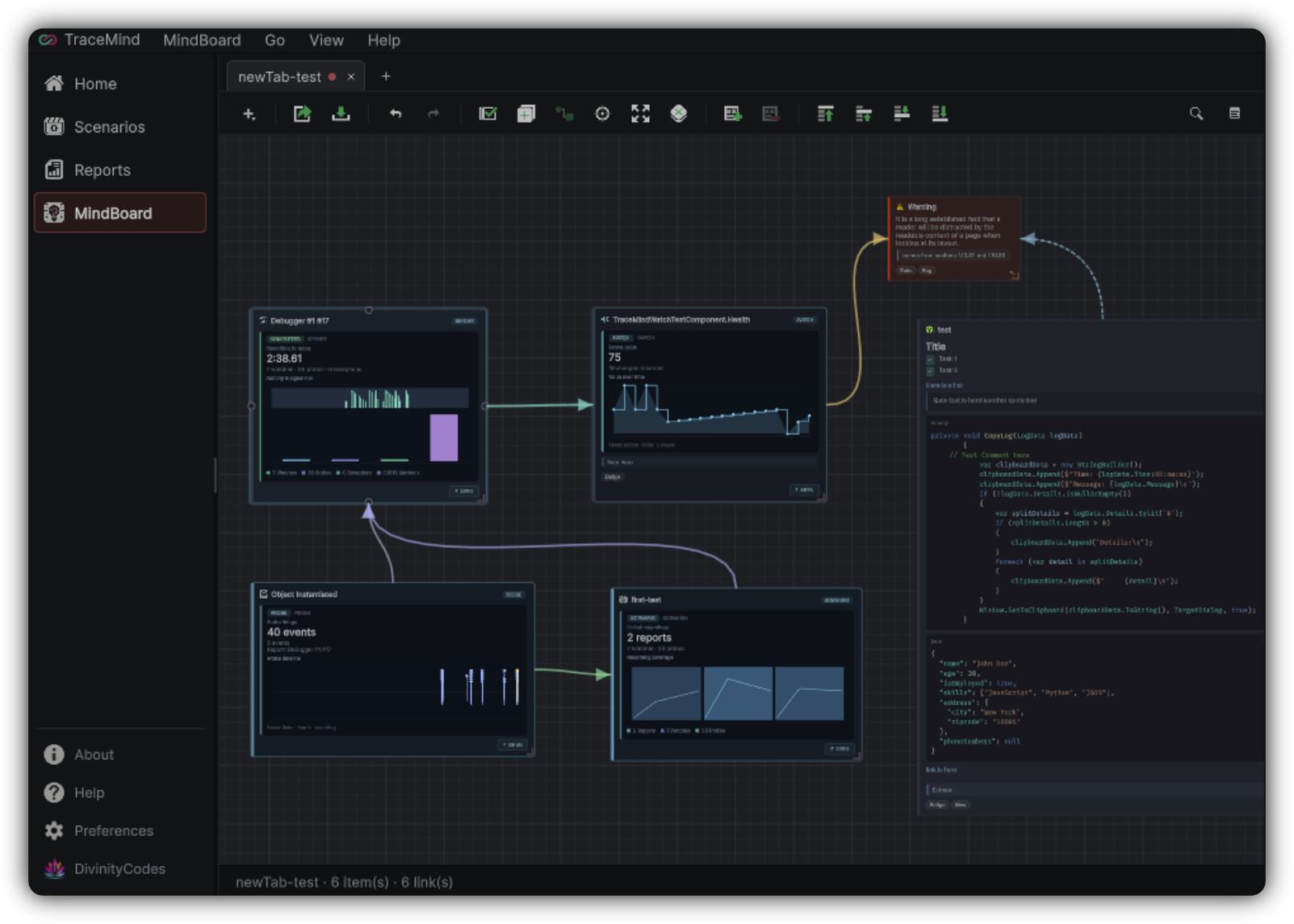Image resolution: width=1294 pixels, height=924 pixels.
Task: Click the duplicate items toolbar icon
Action: pos(526,114)
